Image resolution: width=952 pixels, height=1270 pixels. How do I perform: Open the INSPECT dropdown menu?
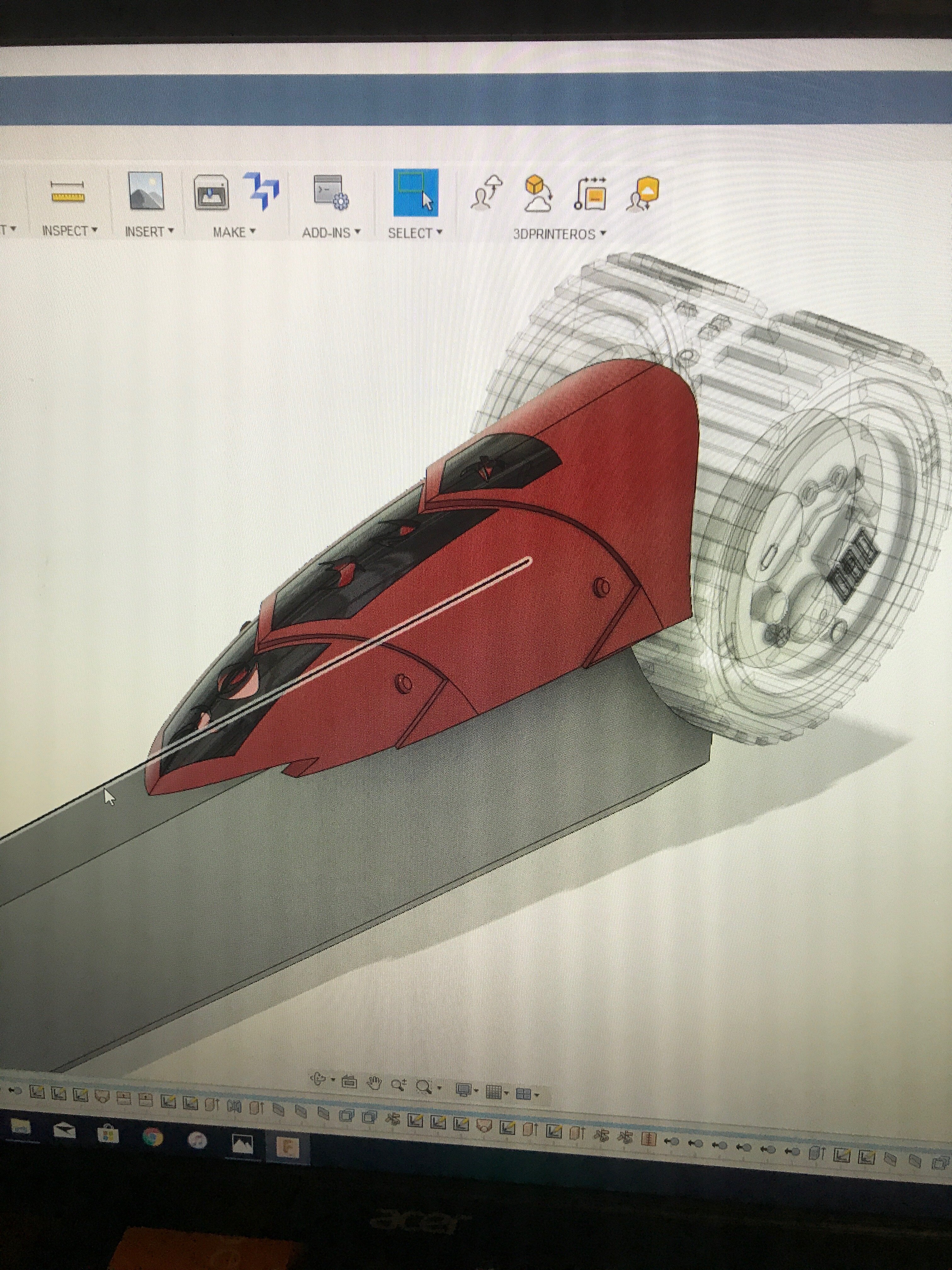point(70,231)
